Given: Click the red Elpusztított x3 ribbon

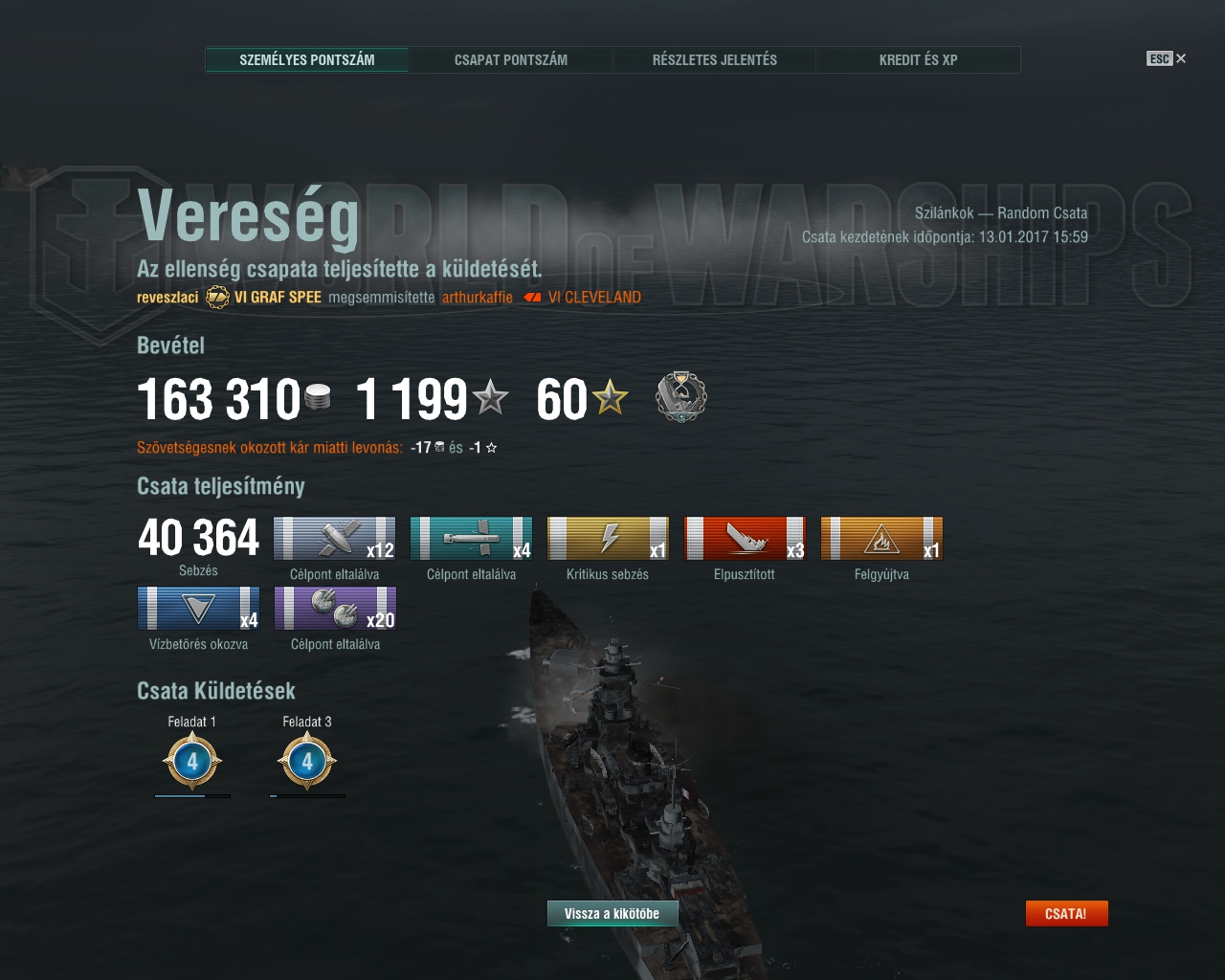Looking at the screenshot, I should [x=745, y=539].
